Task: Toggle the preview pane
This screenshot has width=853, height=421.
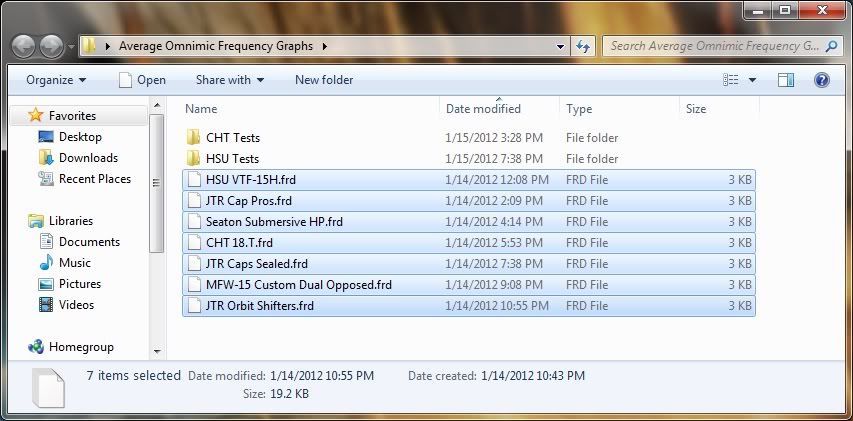Action: coord(786,80)
